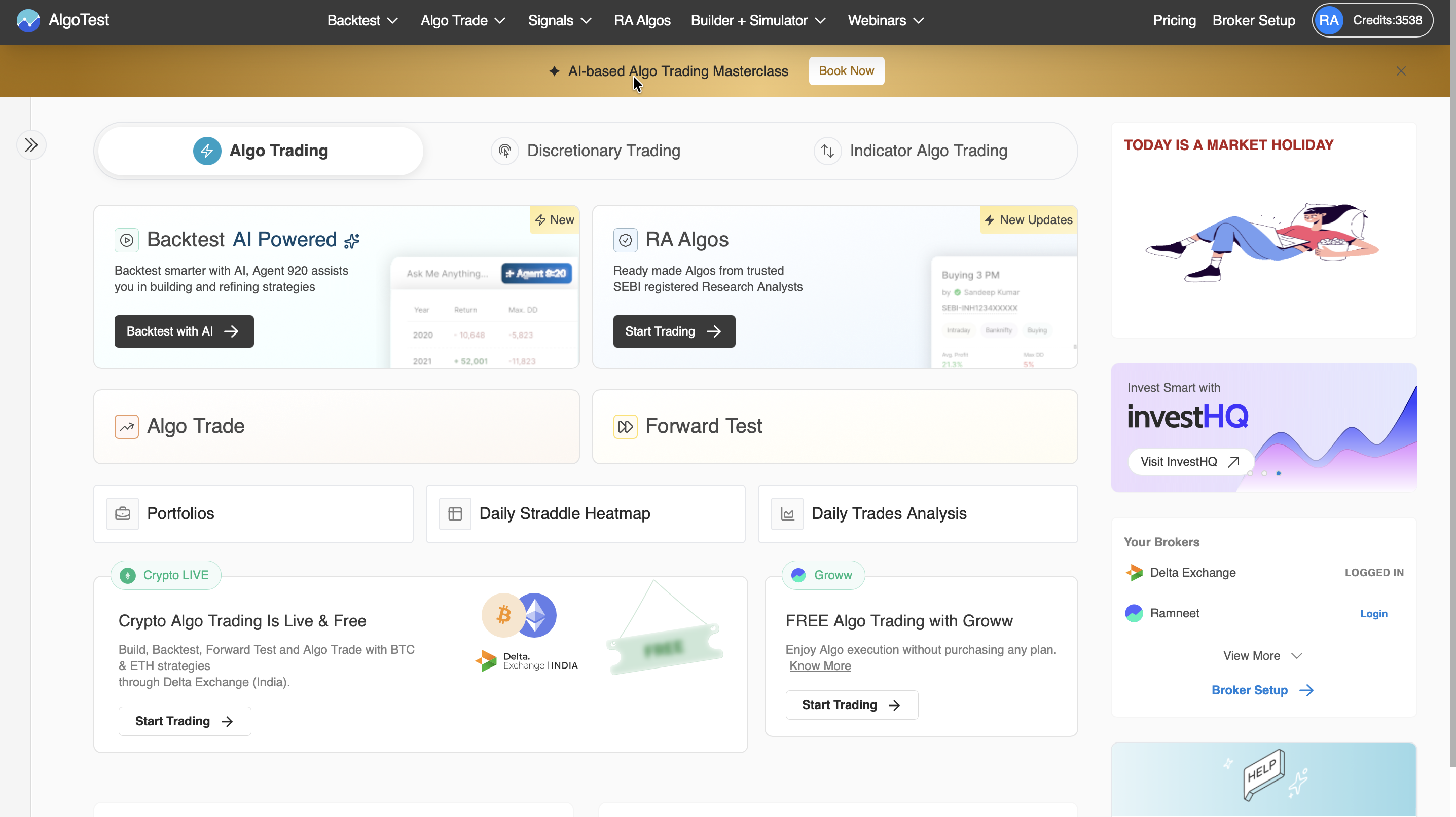
Task: Click the Book Now masterclass button
Action: (x=846, y=71)
